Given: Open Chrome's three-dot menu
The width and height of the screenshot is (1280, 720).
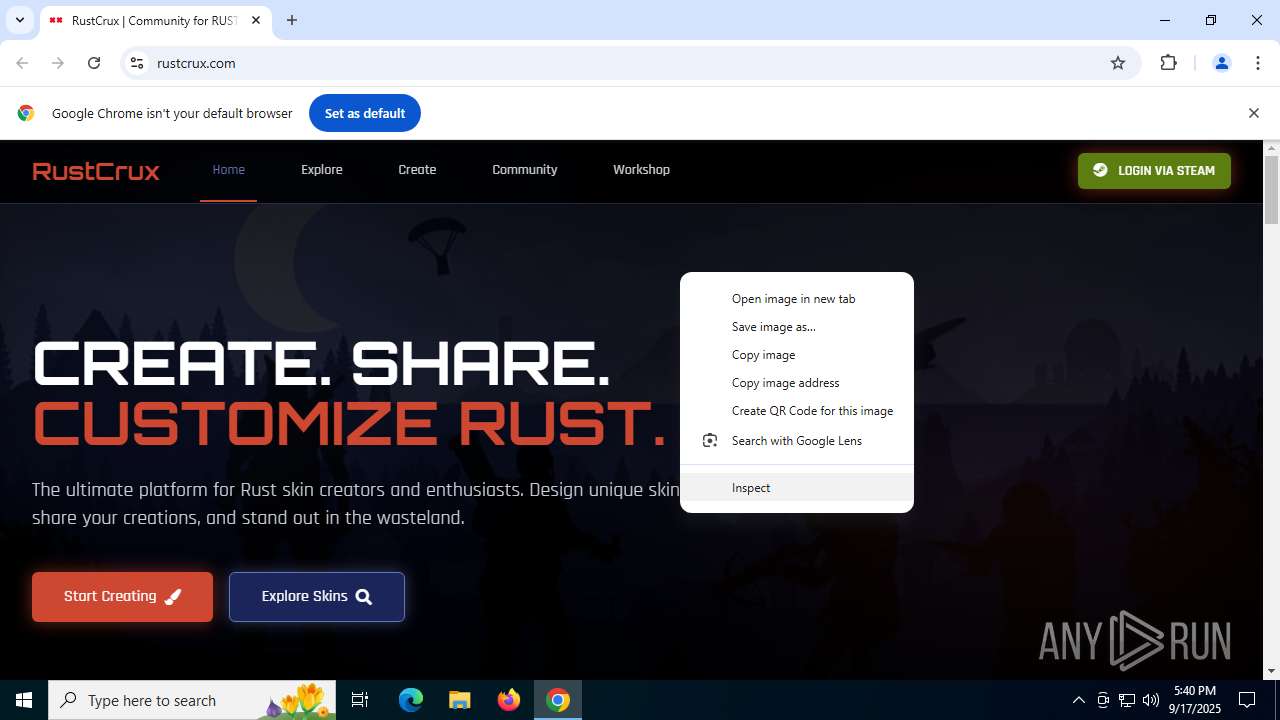Looking at the screenshot, I should click(x=1257, y=63).
